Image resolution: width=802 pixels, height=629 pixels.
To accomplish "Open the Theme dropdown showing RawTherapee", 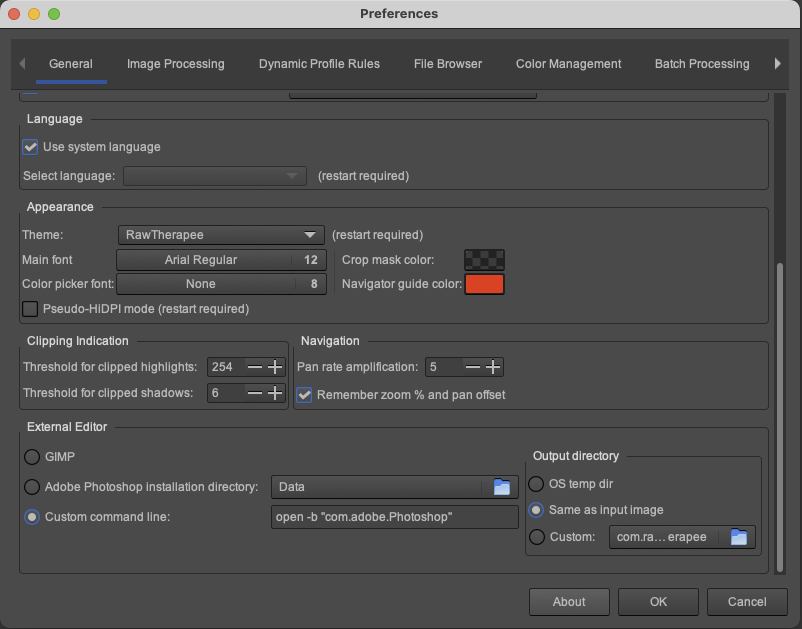I will (221, 235).
